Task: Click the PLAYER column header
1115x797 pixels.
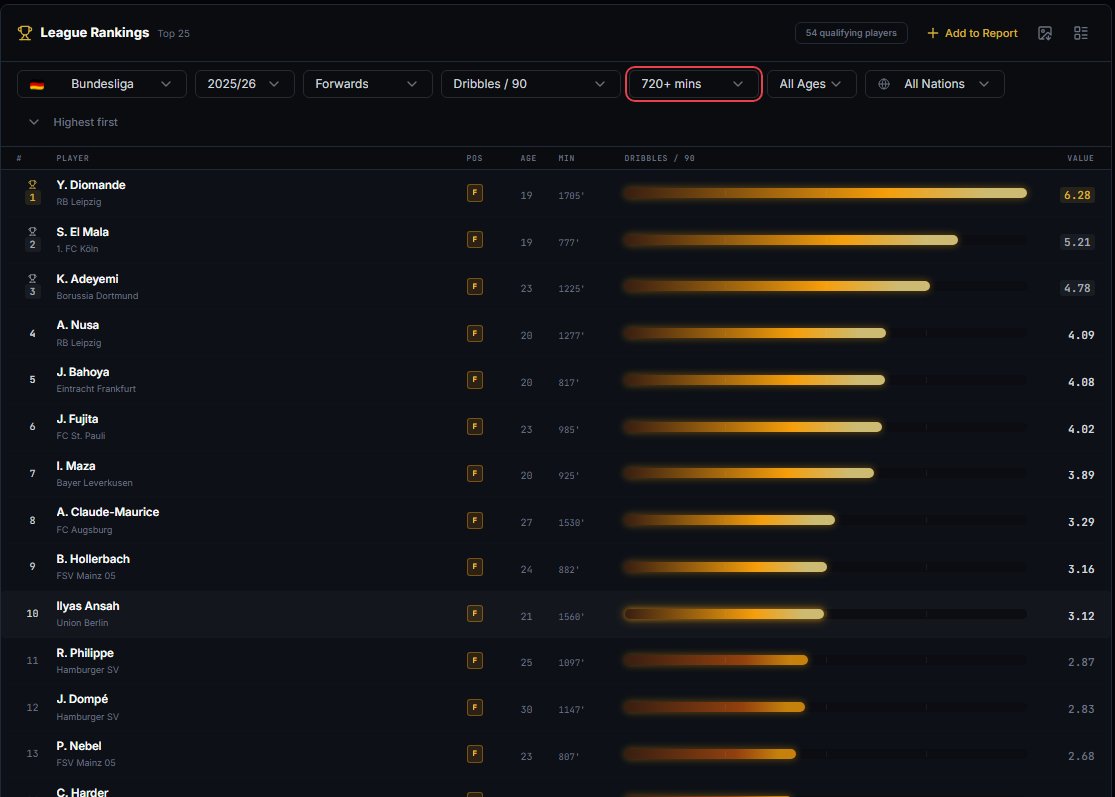Action: tap(73, 159)
